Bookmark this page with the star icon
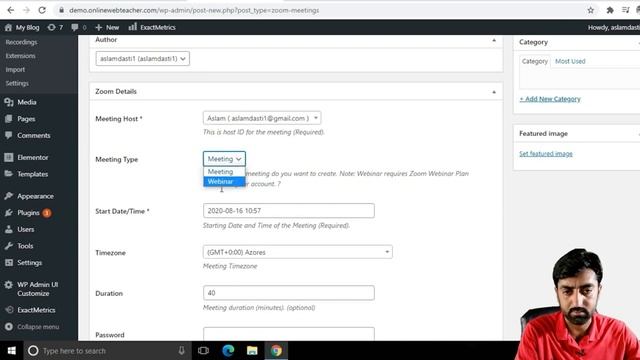The image size is (640, 360). pyautogui.click(x=591, y=10)
